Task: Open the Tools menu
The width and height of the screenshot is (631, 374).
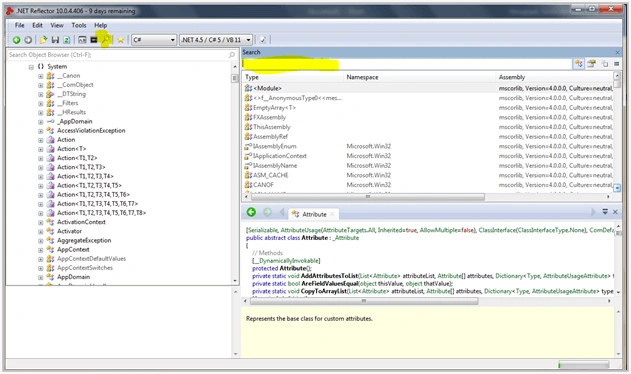Action: pos(79,25)
